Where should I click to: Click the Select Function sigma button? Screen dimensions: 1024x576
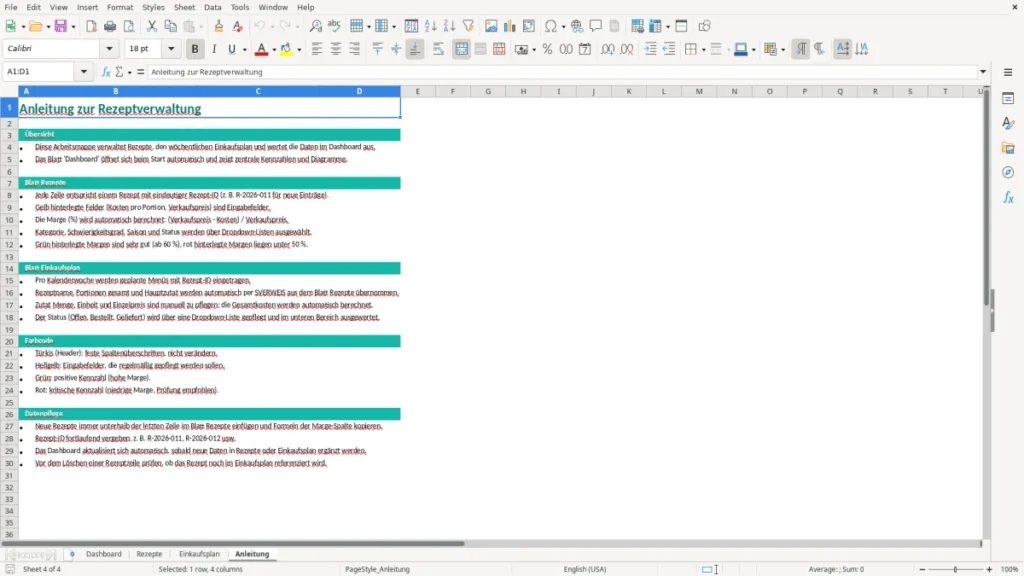tap(120, 72)
